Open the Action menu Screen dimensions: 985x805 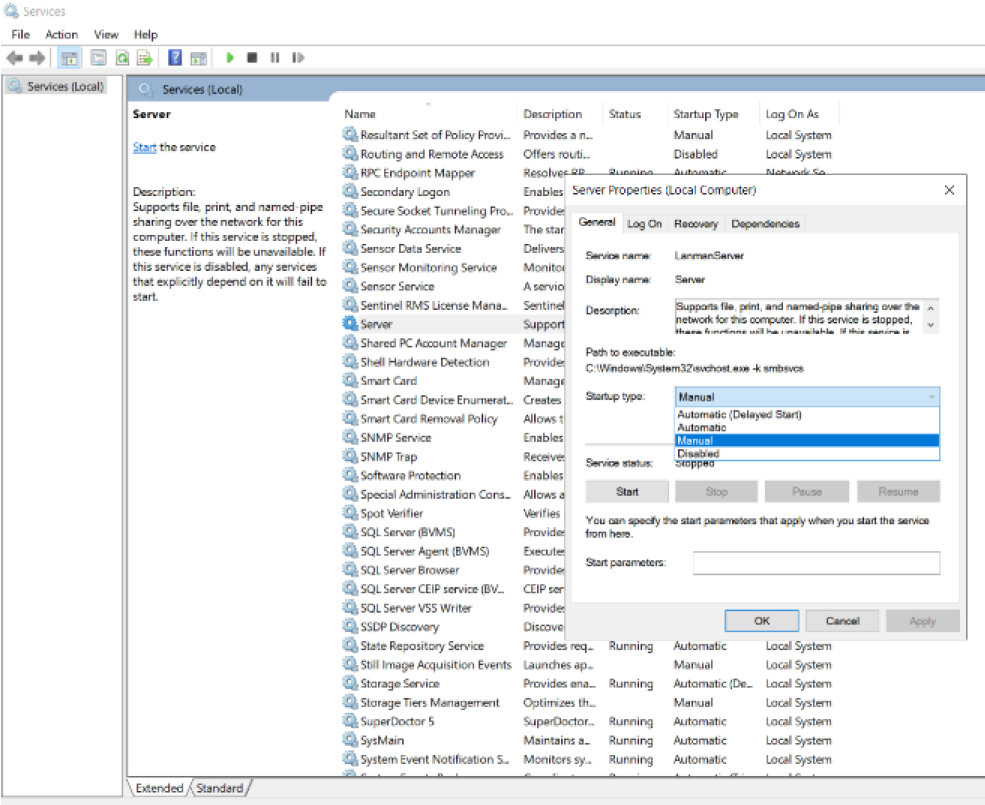[x=61, y=34]
